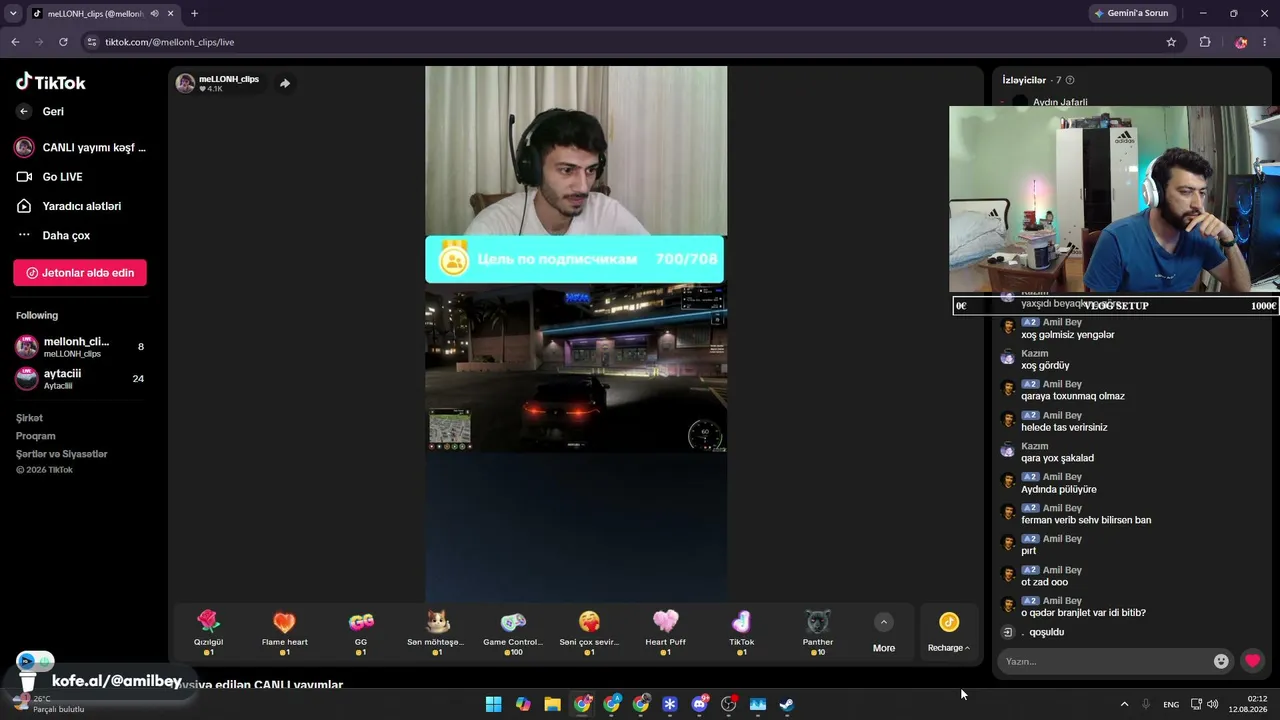Image resolution: width=1280 pixels, height=720 pixels.
Task: Open mellonh_cli... following channel
Action: pyautogui.click(x=80, y=347)
